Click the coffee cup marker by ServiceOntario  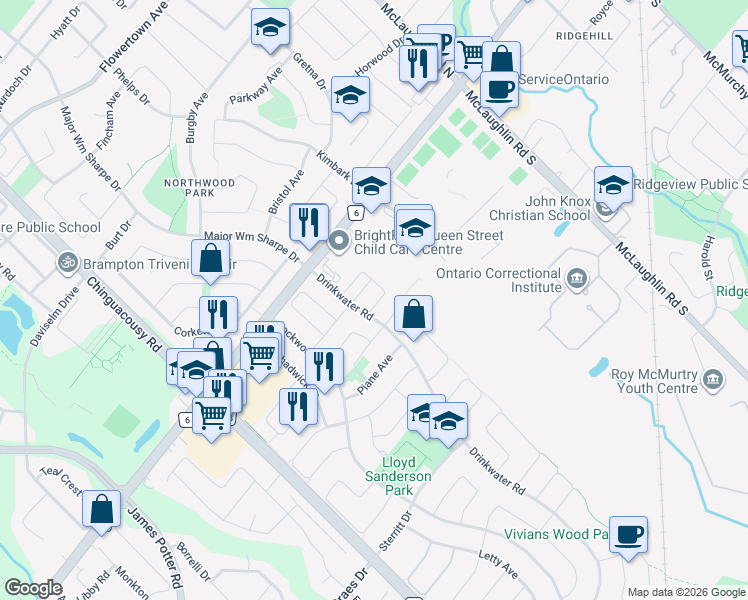pos(499,93)
